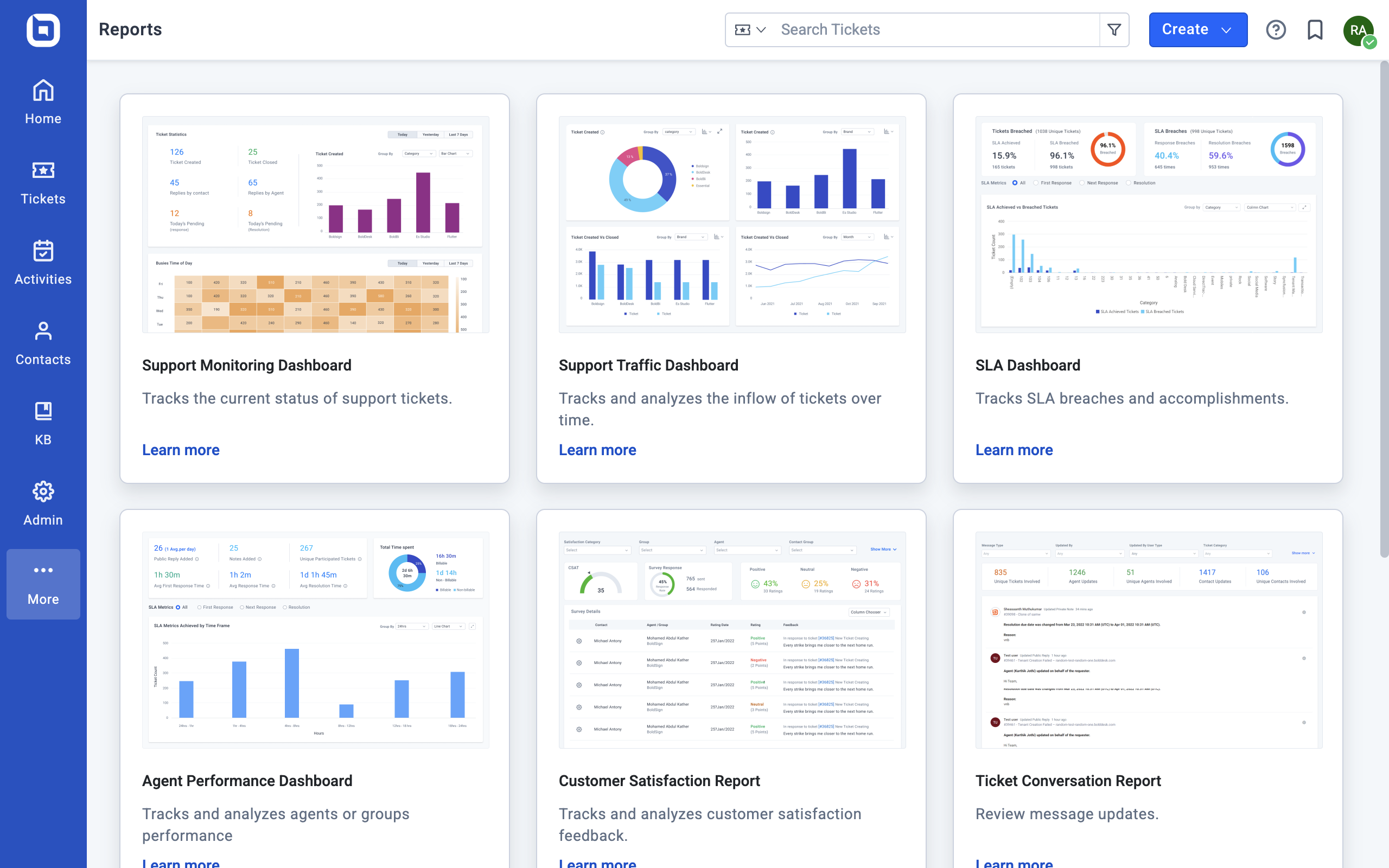Choose the Resolution SLA metric in Agent Performance preview
The height and width of the screenshot is (868, 1389).
[x=285, y=607]
